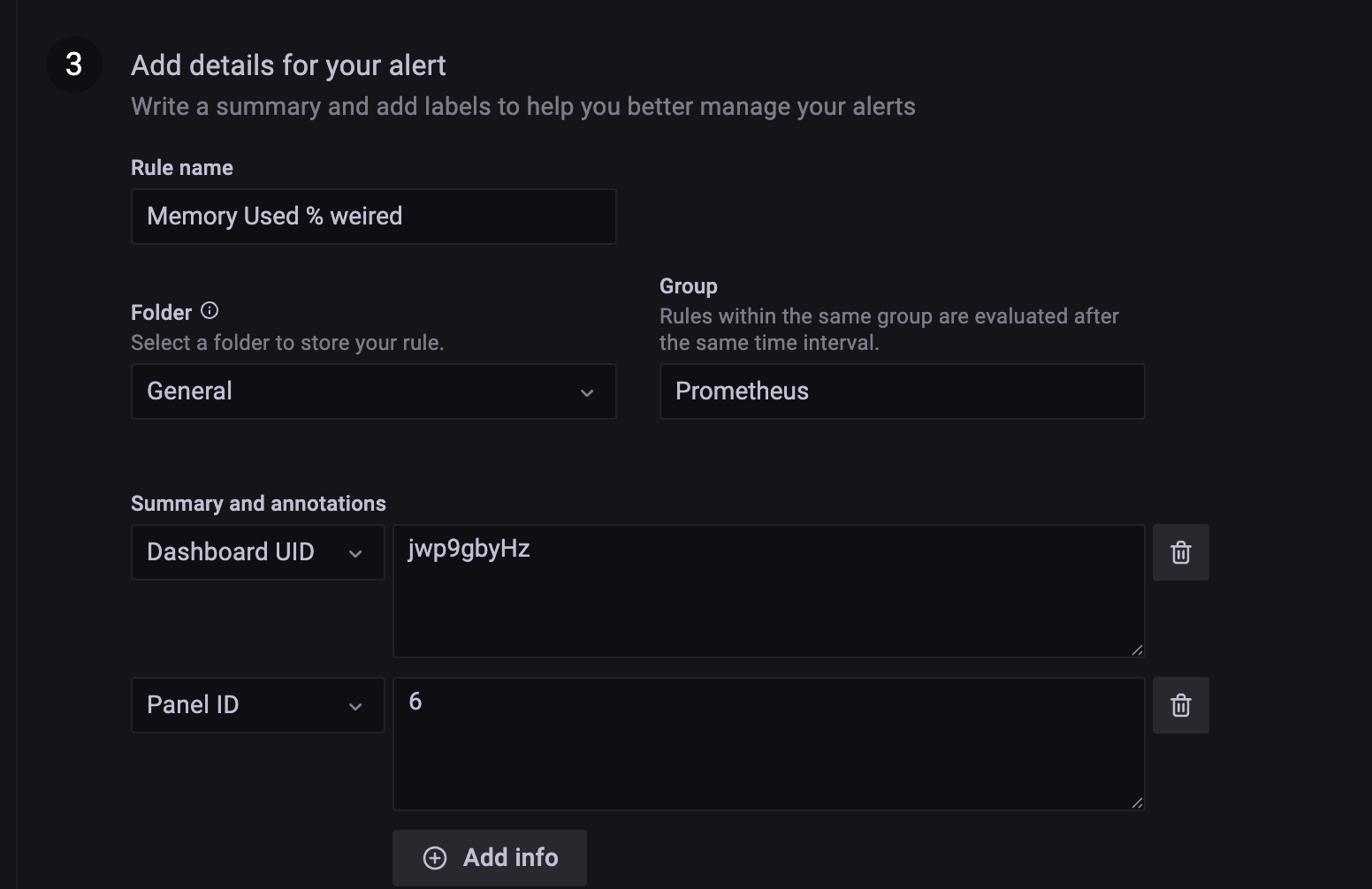This screenshot has width=1372, height=889.
Task: Delete the Dashboard UID annotation
Action: [x=1180, y=552]
